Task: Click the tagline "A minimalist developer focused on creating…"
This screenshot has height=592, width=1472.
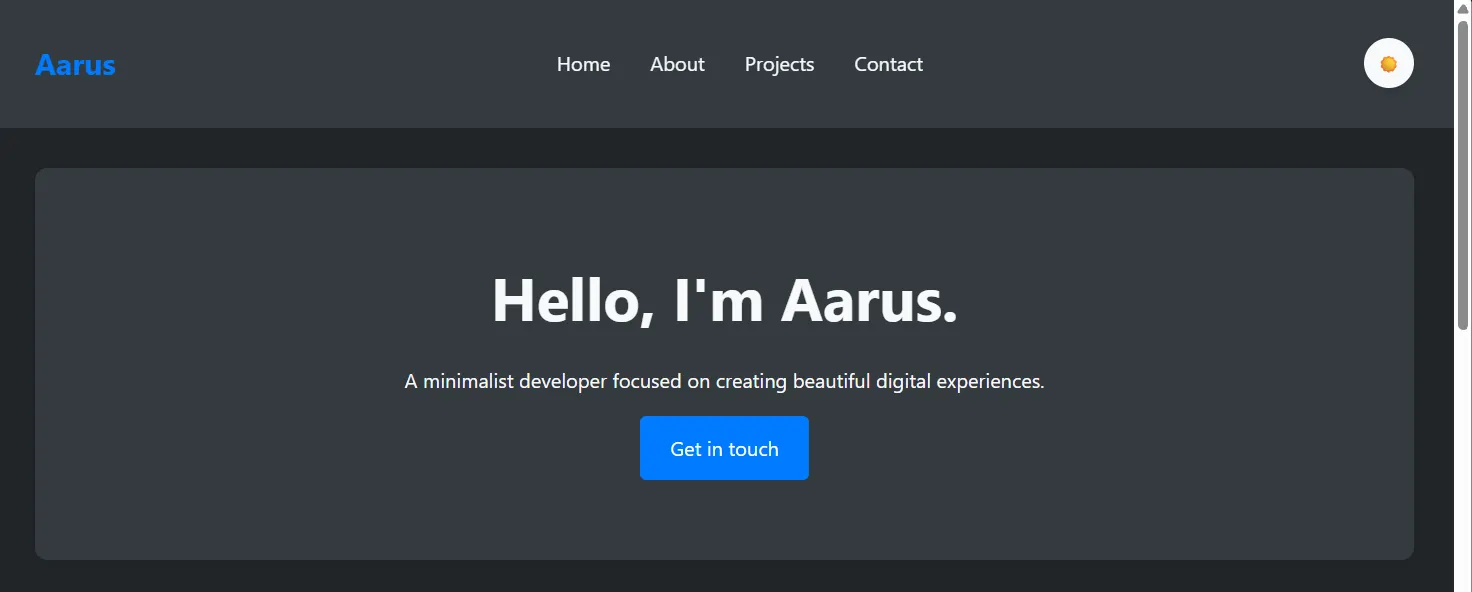Action: [724, 381]
